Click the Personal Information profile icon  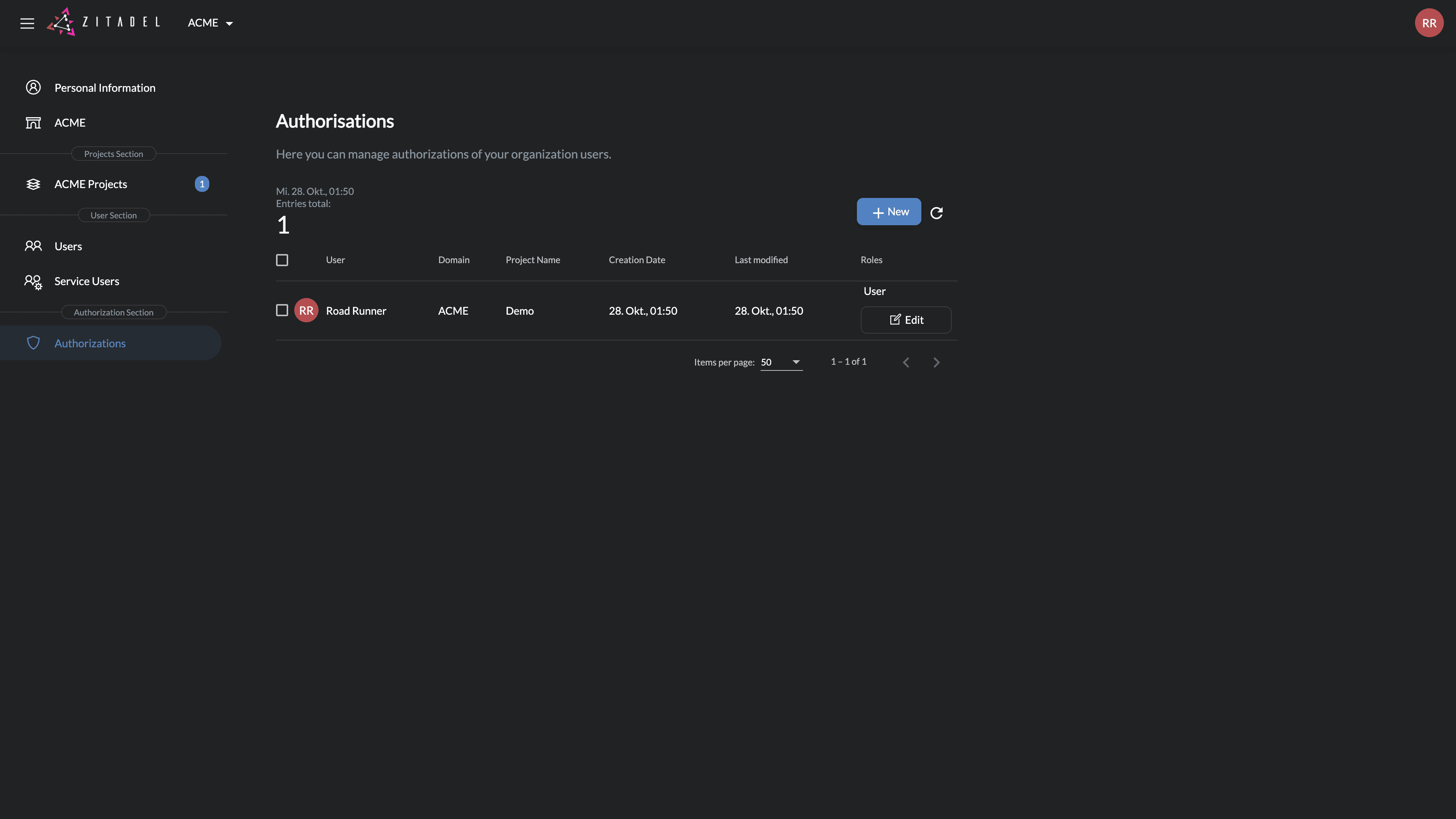pos(33,88)
